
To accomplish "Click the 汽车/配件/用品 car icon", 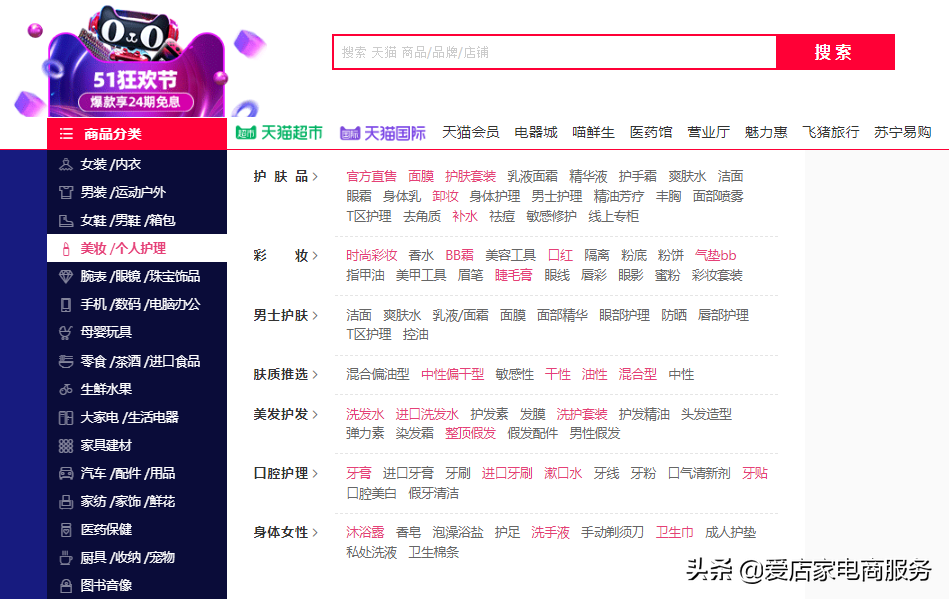I will (65, 474).
